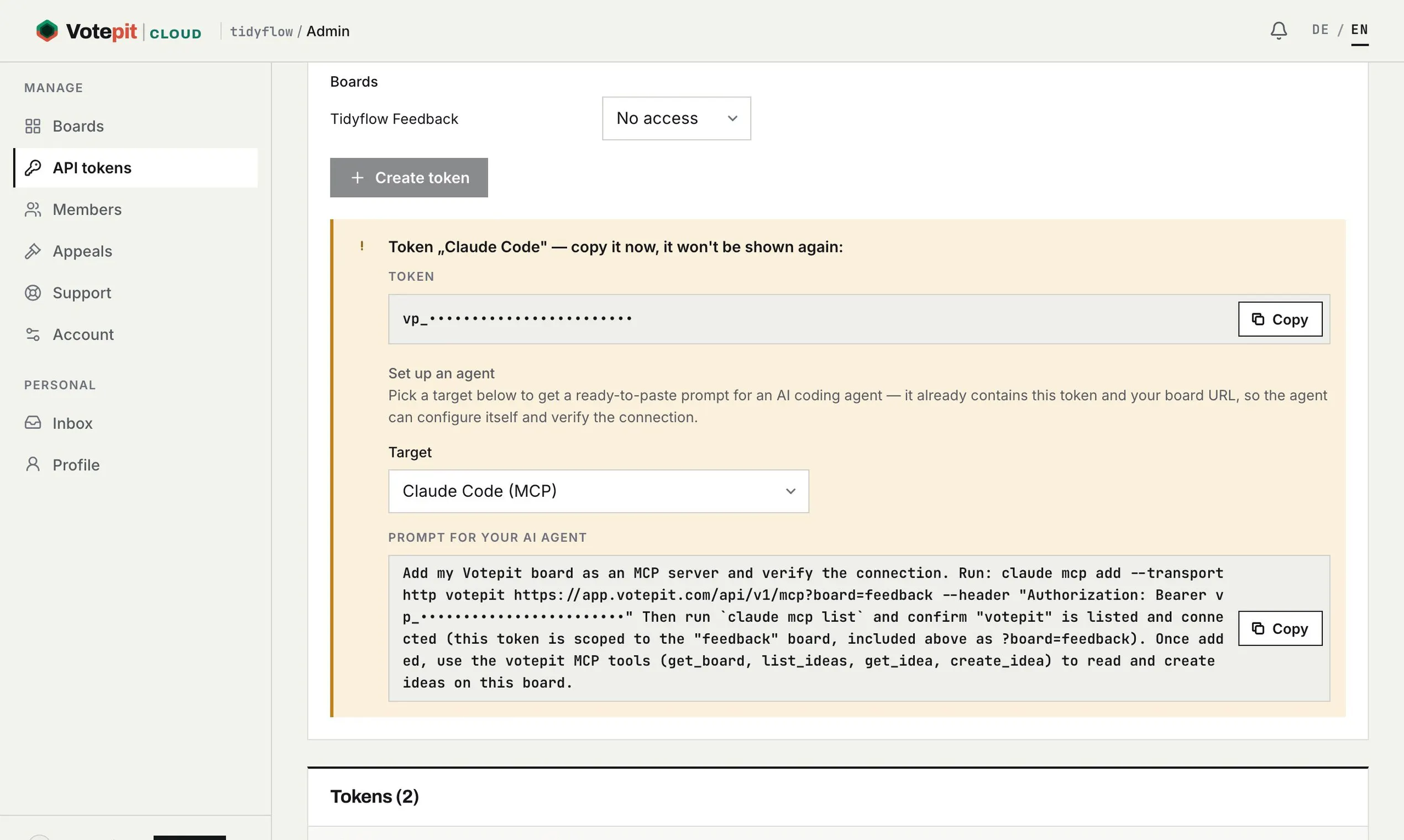Screen dimensions: 1404x840
Task: Open Profile in Personal section
Action: pyautogui.click(x=136, y=465)
